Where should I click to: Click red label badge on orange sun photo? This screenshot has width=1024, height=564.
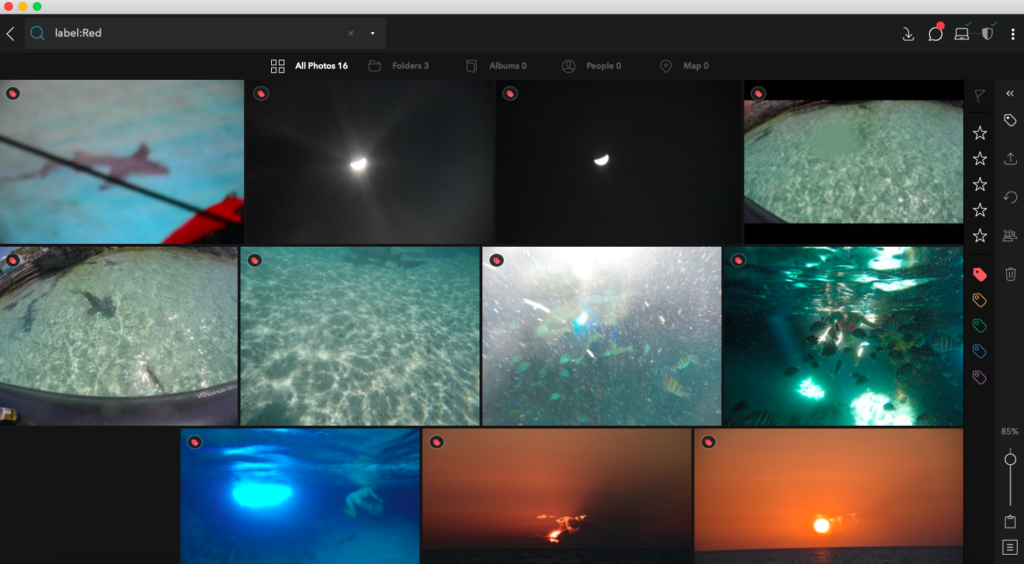708,443
